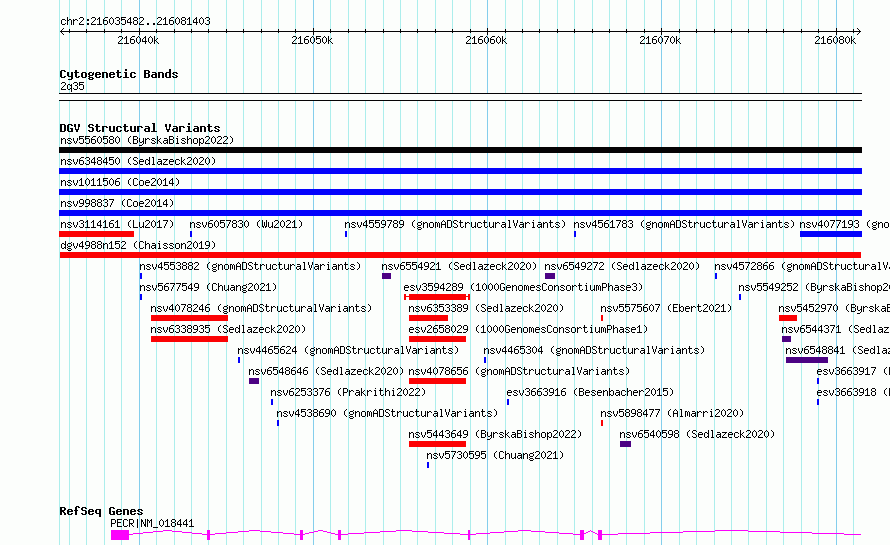Open nsv6253376 (Prakrithi2022) label
The width and height of the screenshot is (890, 545).
[348, 392]
